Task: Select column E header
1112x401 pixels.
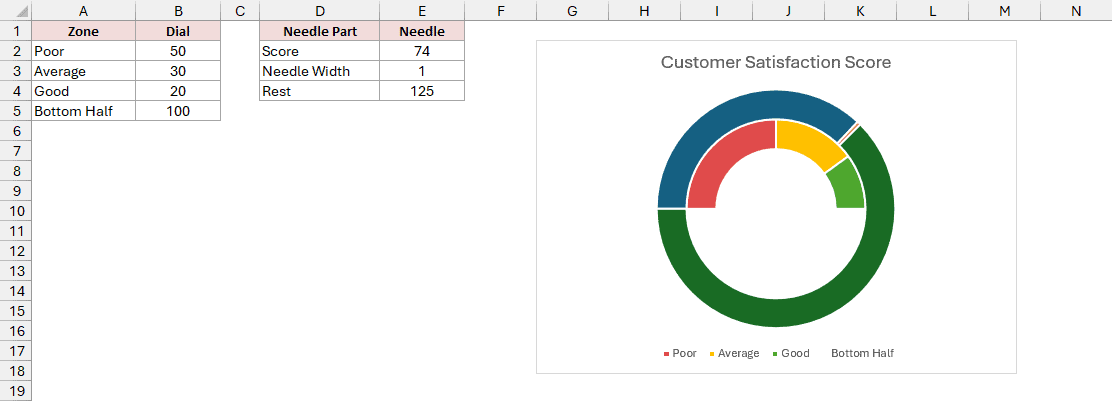Action: click(x=422, y=11)
